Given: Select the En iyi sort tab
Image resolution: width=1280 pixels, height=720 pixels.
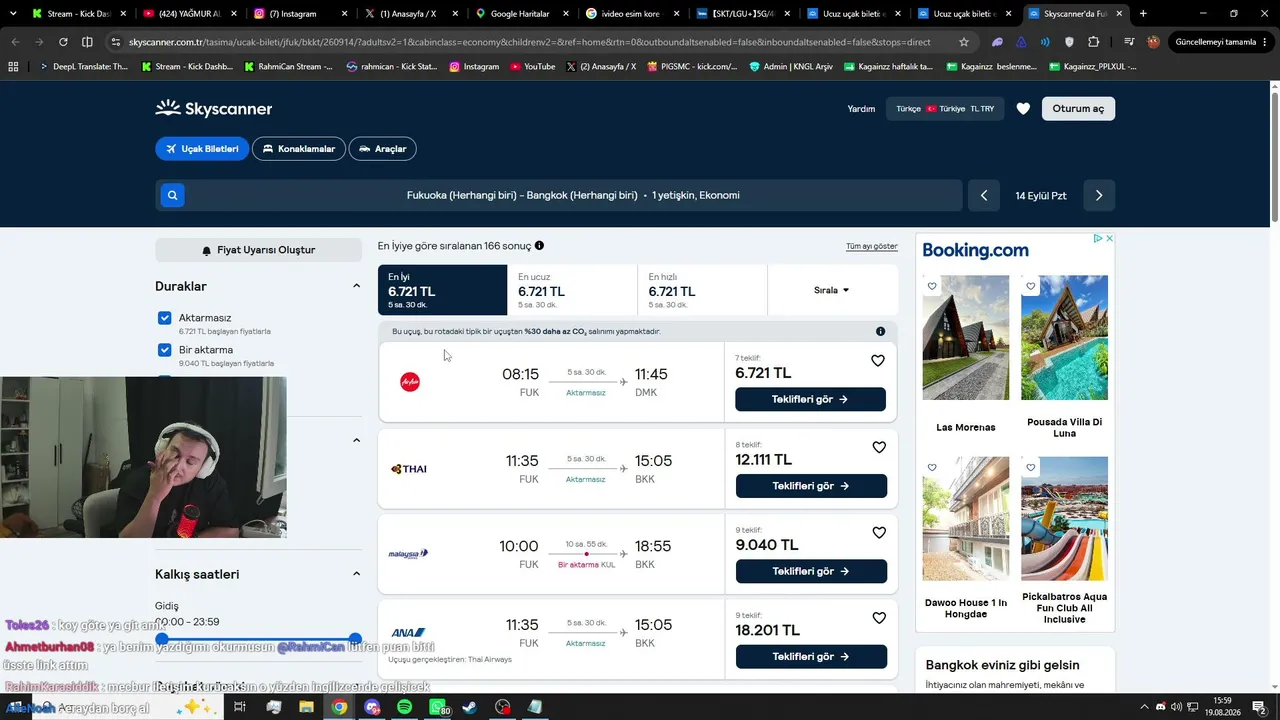Looking at the screenshot, I should tap(442, 290).
